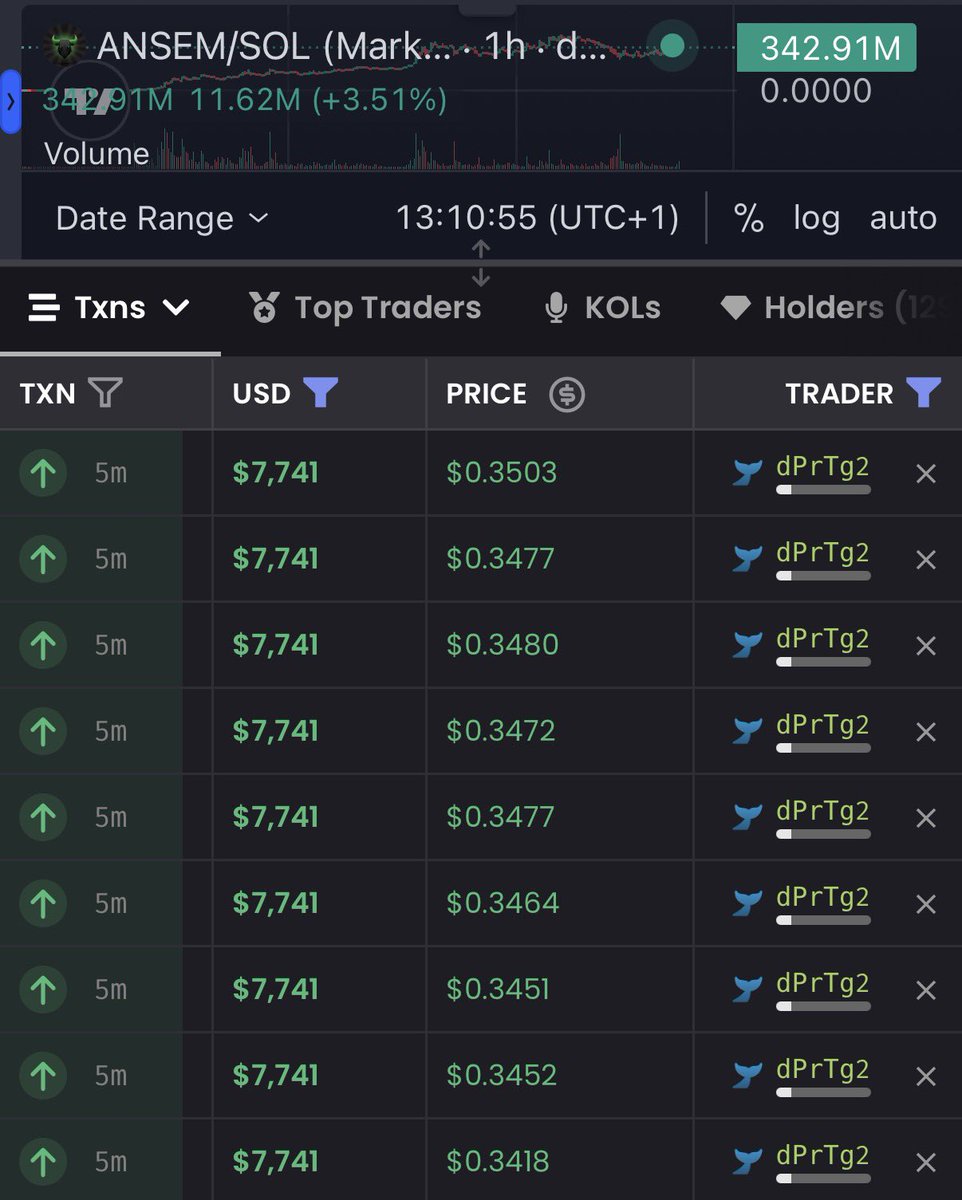Click the 342.91M price label on chart axis

(x=826, y=47)
